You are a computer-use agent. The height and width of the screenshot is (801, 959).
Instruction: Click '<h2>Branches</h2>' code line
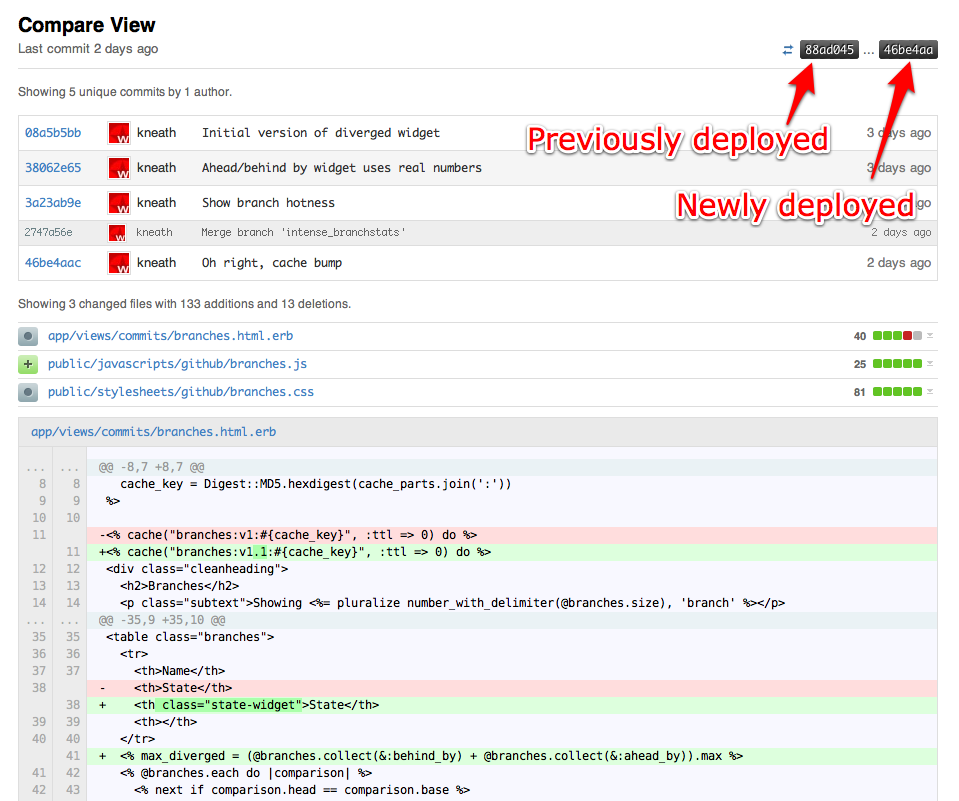(x=512, y=586)
